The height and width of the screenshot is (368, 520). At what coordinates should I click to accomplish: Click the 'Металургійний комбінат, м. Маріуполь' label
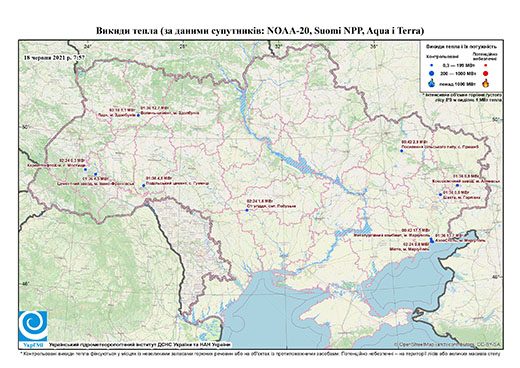392,235
